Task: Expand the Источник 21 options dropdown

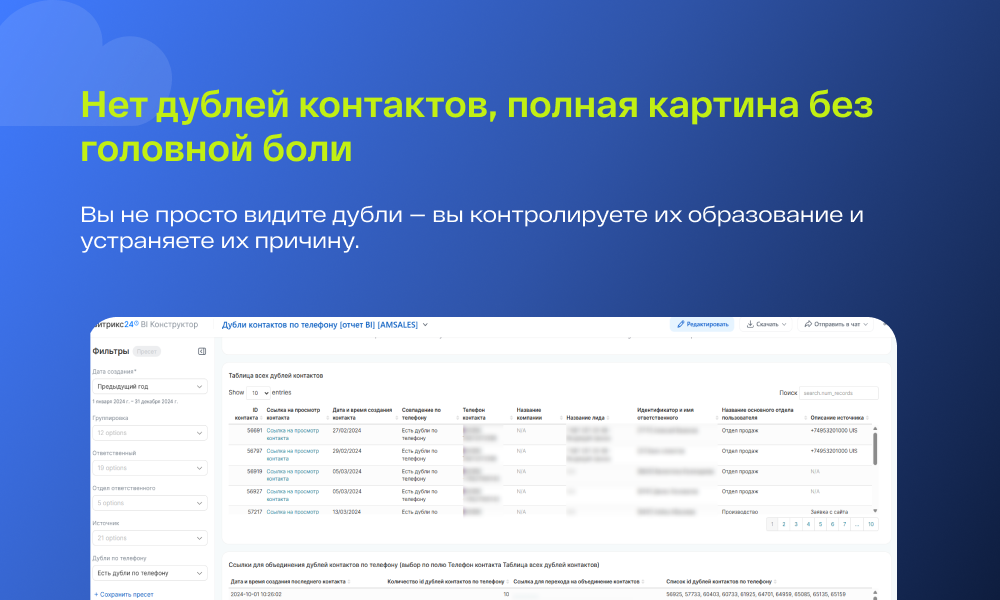Action: (x=150, y=538)
